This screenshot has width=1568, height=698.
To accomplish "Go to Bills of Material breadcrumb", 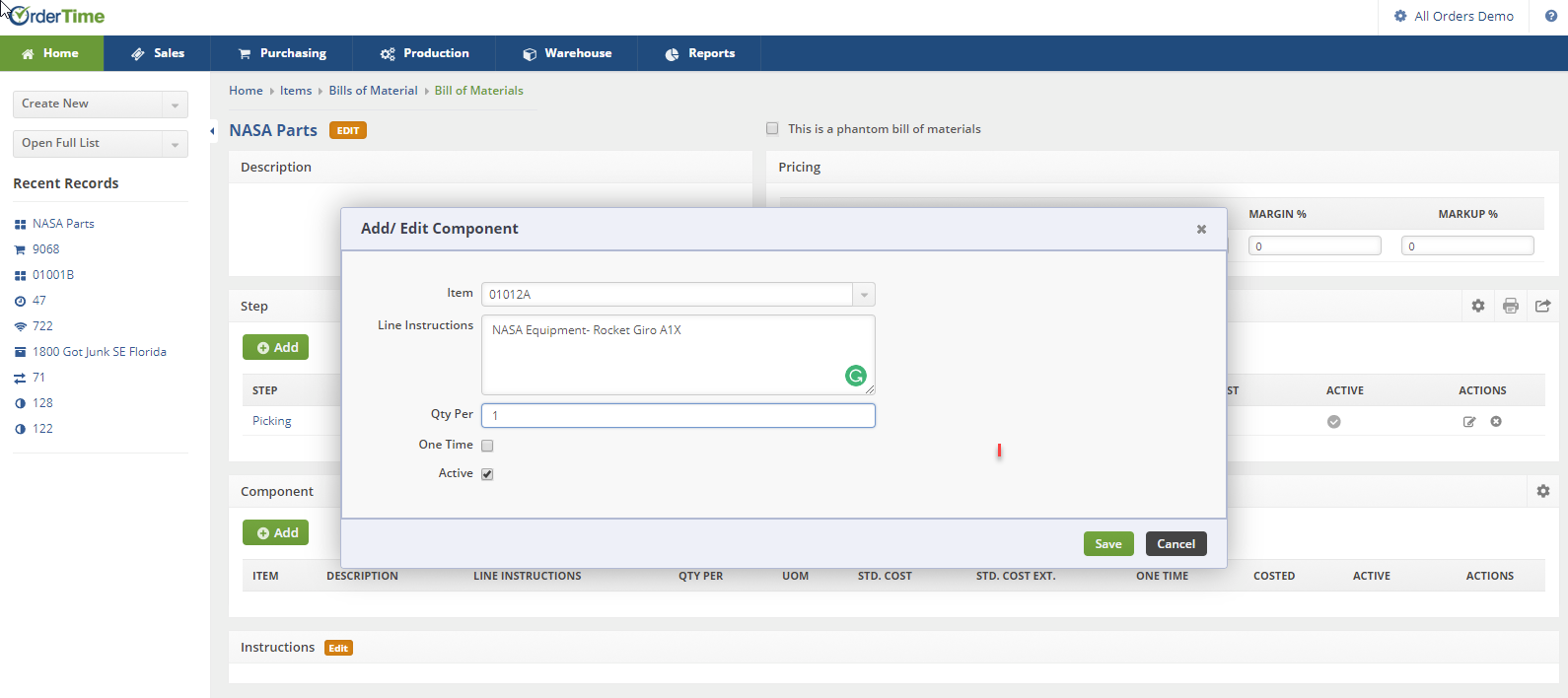I will [x=373, y=91].
